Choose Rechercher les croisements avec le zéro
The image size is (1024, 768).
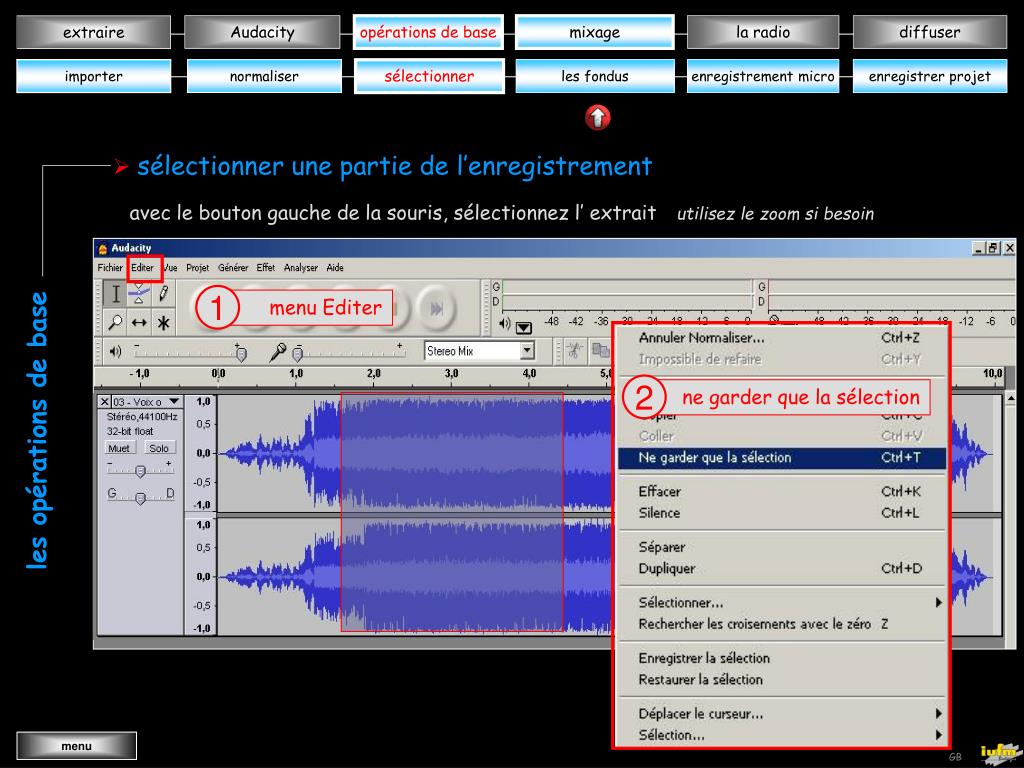coord(782,624)
